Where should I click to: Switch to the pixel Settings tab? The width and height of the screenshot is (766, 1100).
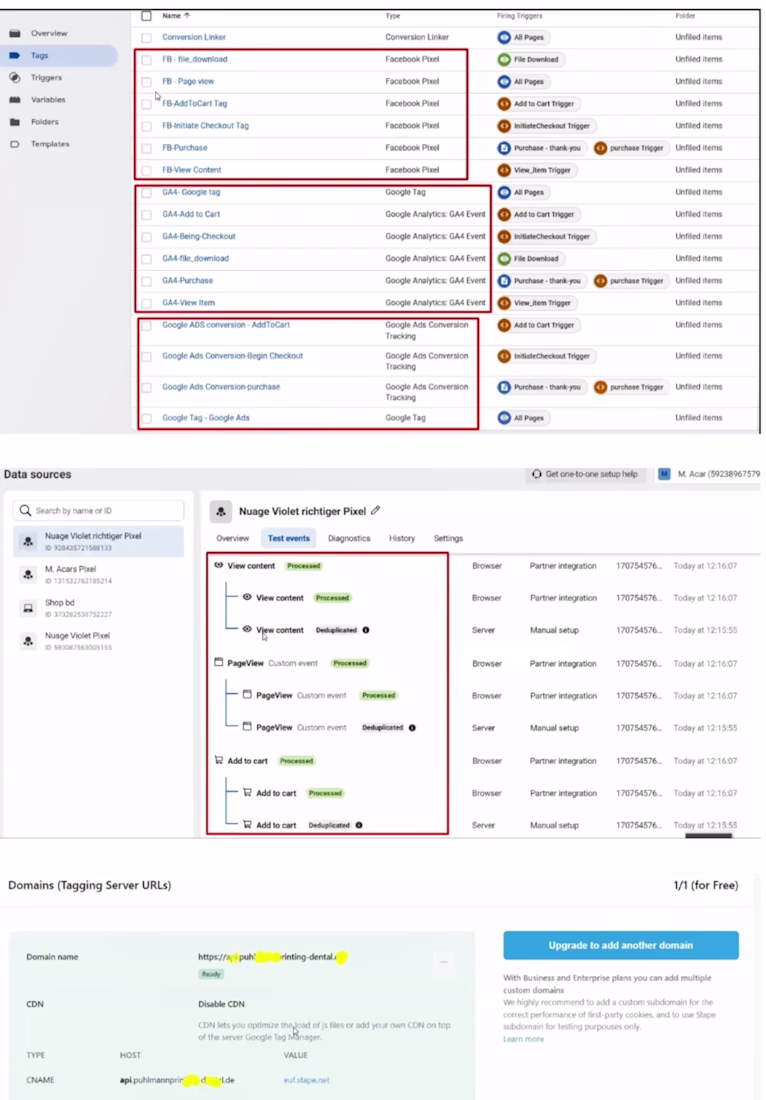tap(448, 538)
